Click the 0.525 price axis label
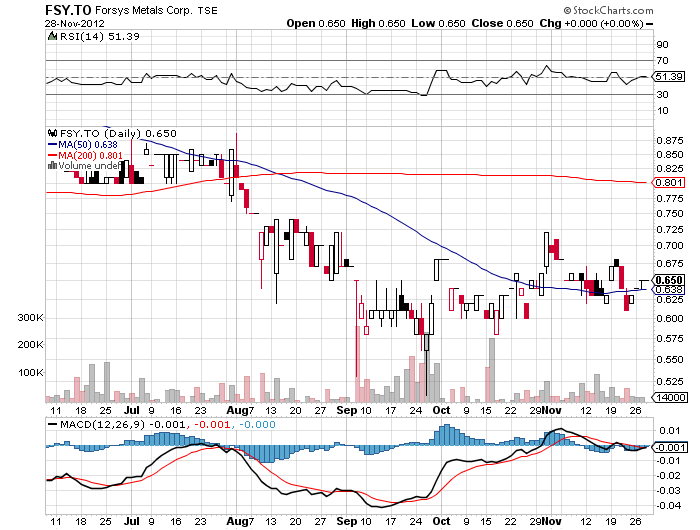 [670, 381]
